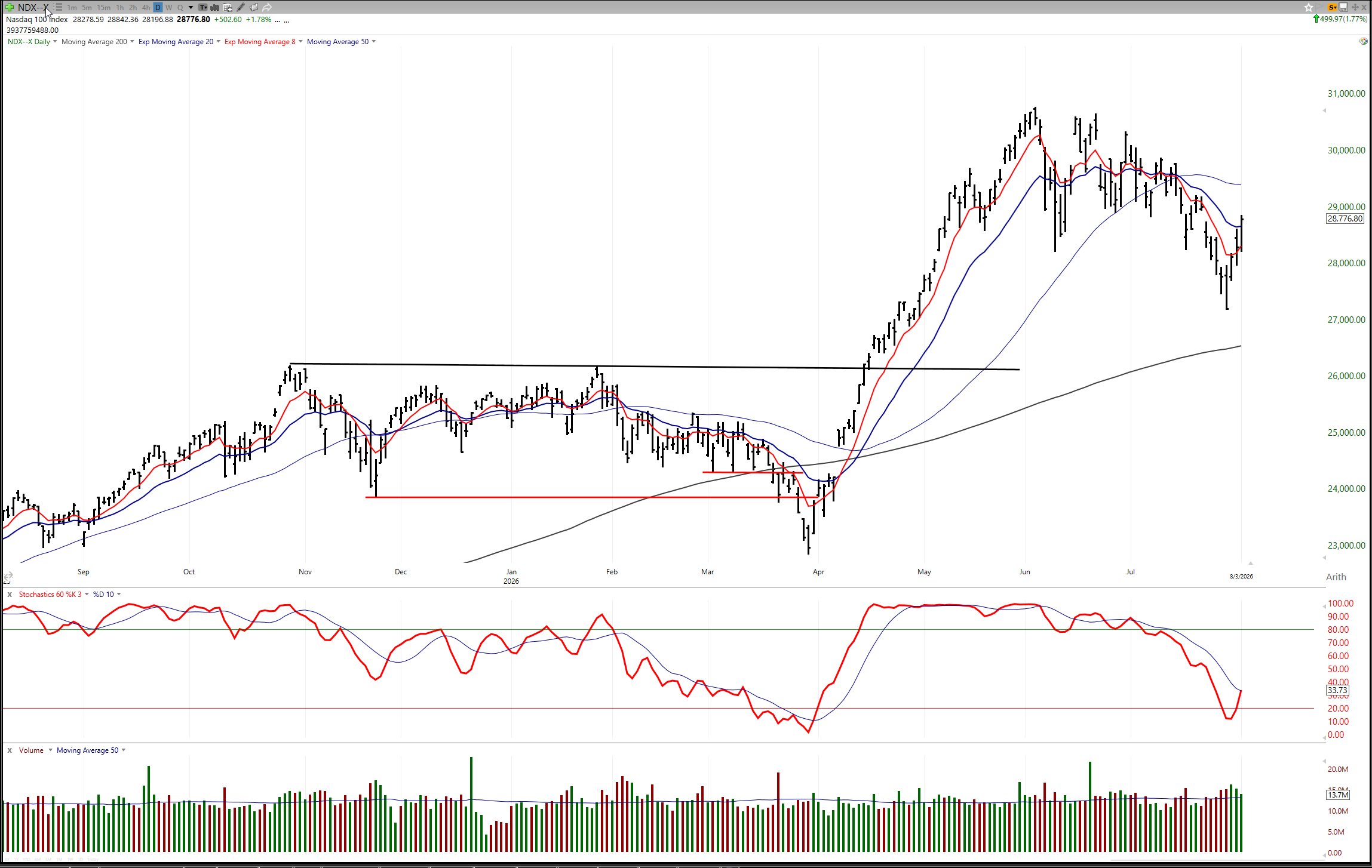
Task: Switch chart to 2h timeframe
Action: [x=133, y=8]
